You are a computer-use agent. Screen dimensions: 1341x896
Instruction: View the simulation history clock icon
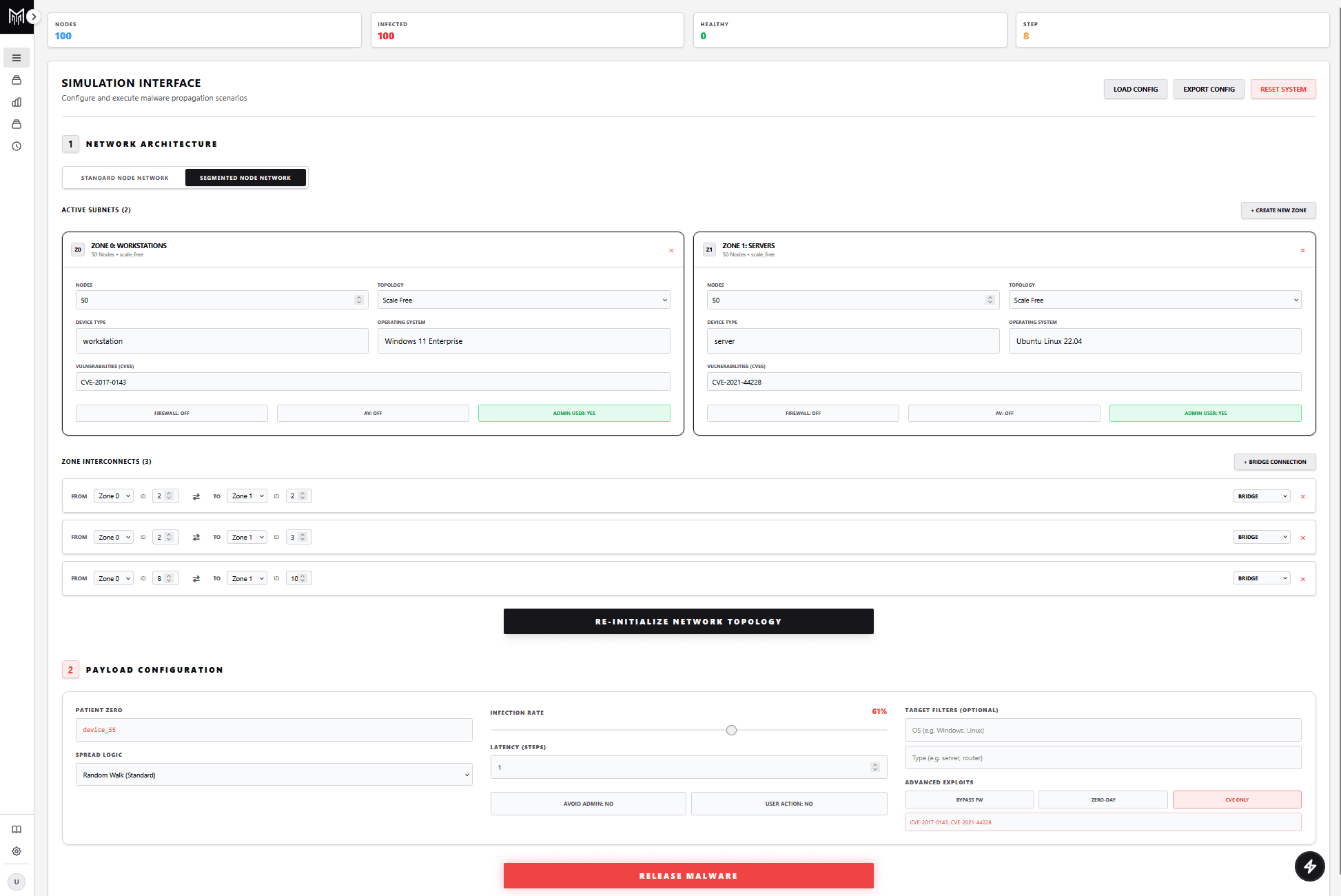click(x=17, y=146)
